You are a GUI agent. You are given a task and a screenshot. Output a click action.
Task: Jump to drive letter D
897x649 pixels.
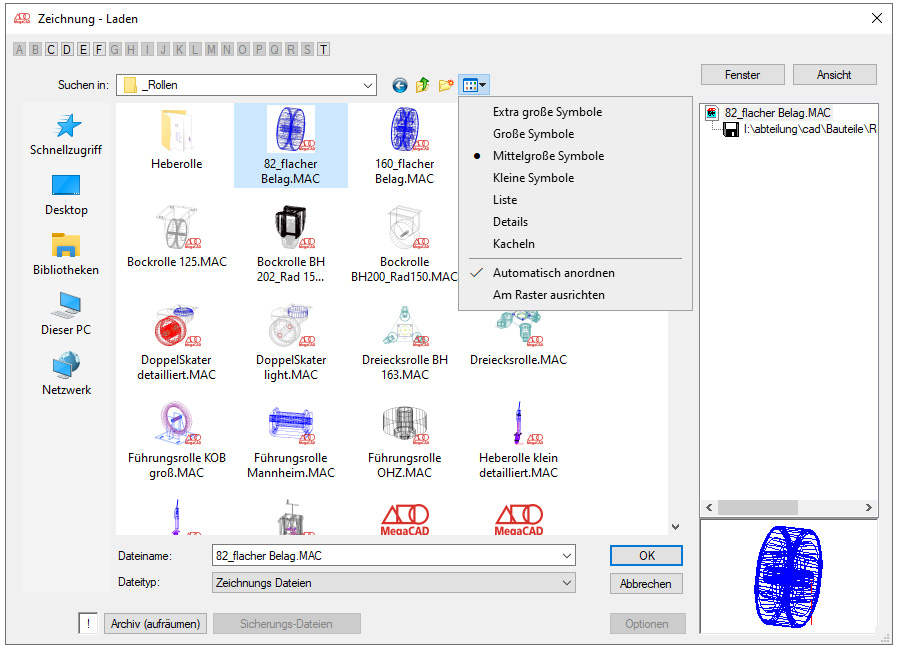pos(67,50)
